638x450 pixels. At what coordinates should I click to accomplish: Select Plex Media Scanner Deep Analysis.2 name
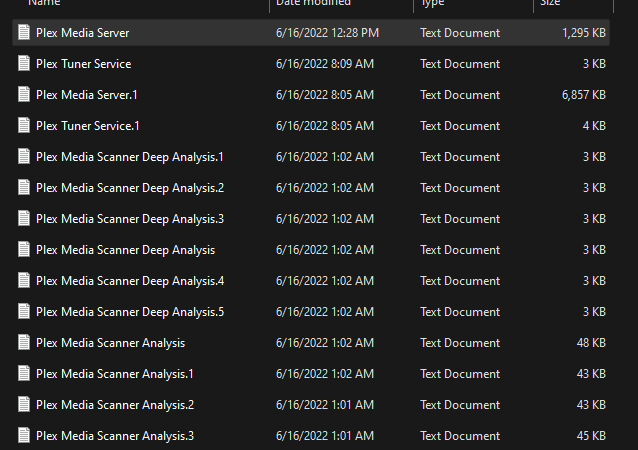coord(130,188)
